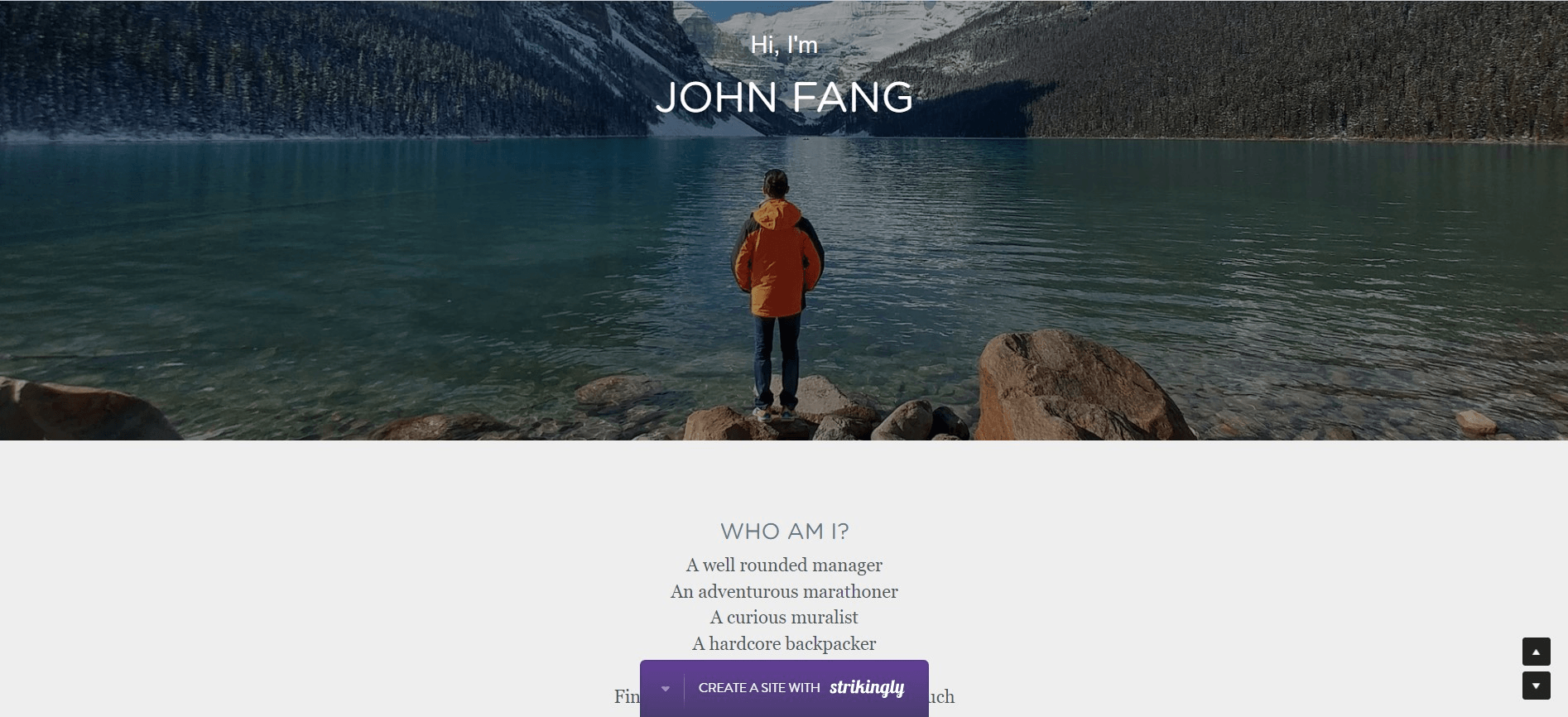1568x717 pixels.
Task: Click the A well rounded manager line
Action: [784, 565]
